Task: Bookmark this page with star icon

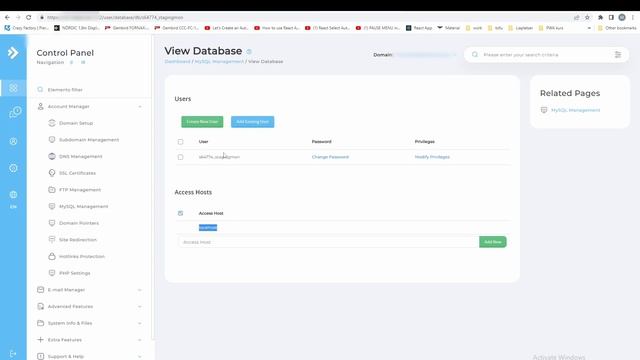Action: coord(587,18)
